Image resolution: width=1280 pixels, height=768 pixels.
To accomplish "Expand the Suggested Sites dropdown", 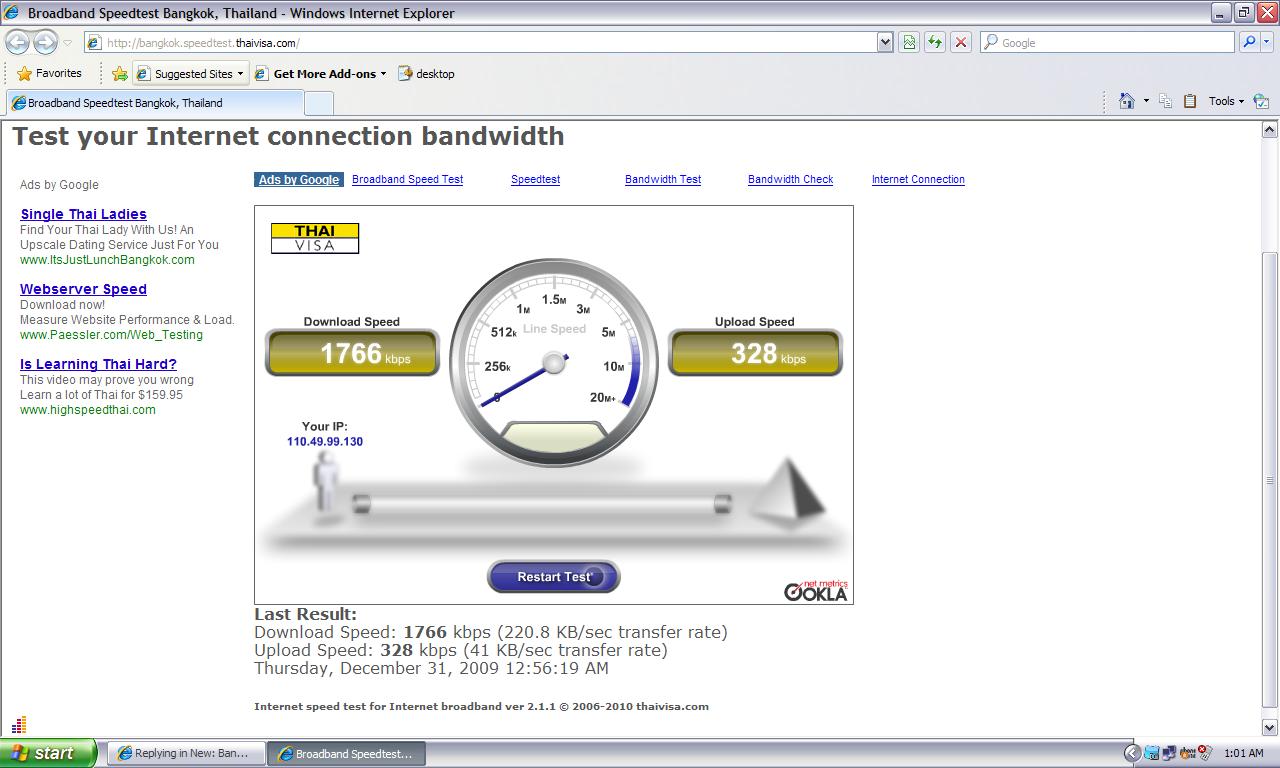I will click(x=240, y=74).
